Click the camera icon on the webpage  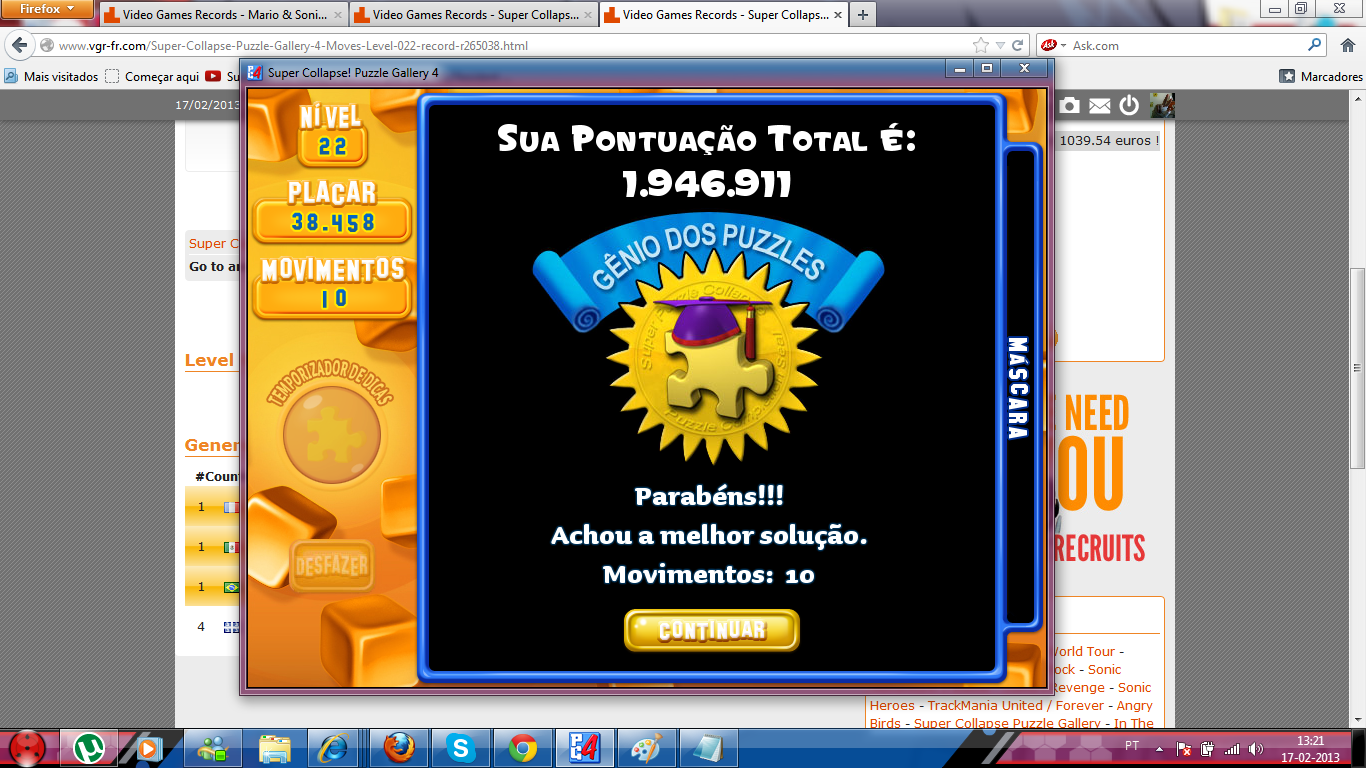(1069, 106)
